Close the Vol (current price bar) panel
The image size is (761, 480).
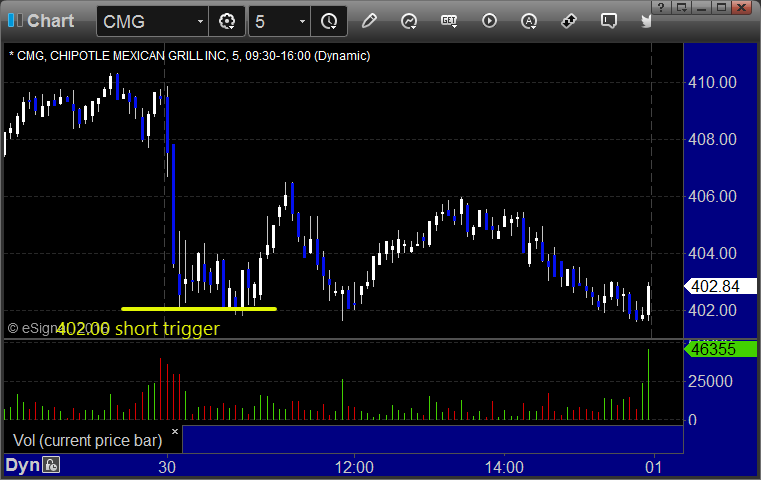[175, 431]
